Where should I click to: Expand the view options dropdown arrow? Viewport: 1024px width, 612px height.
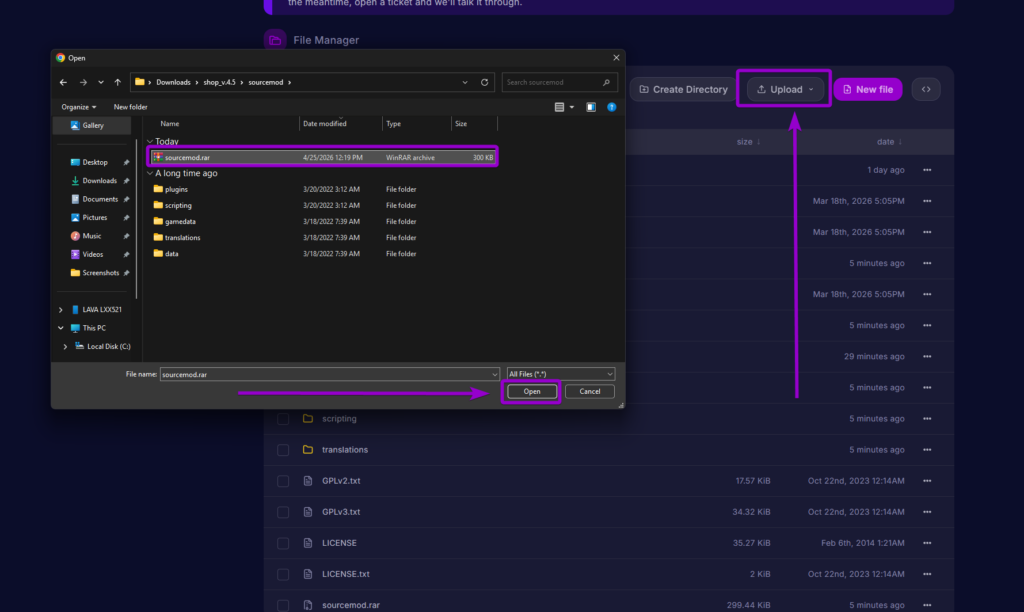[572, 107]
